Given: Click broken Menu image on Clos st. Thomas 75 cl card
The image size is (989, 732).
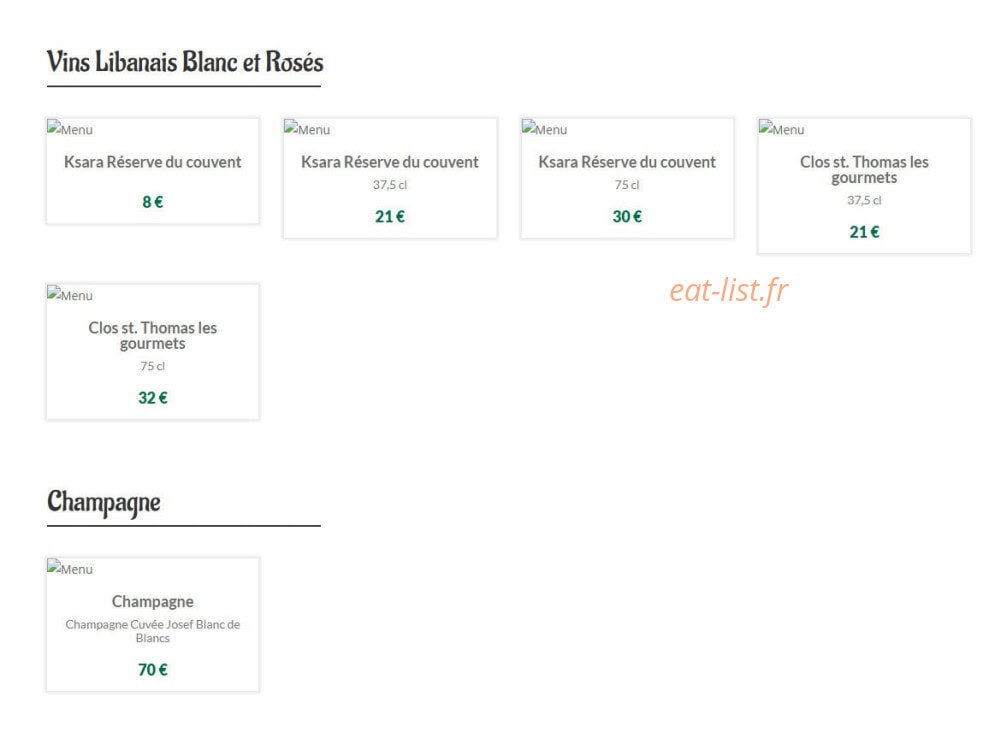Looking at the screenshot, I should (70, 294).
